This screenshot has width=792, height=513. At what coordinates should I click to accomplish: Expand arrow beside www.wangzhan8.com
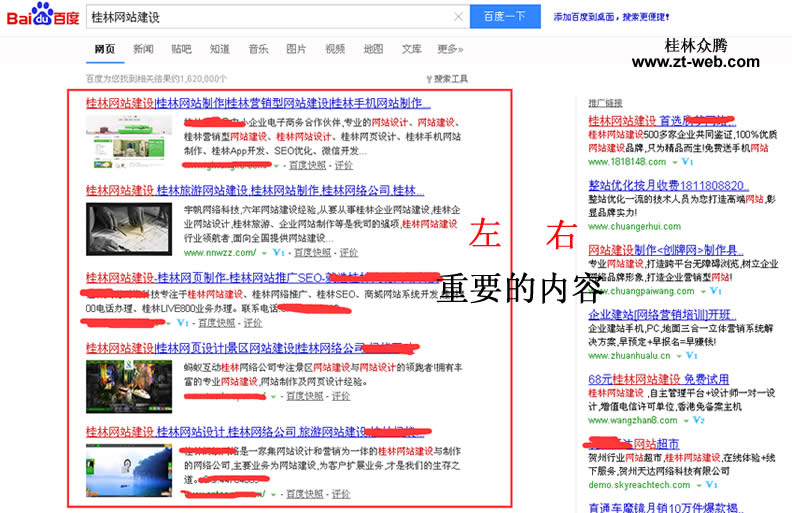pyautogui.click(x=686, y=421)
